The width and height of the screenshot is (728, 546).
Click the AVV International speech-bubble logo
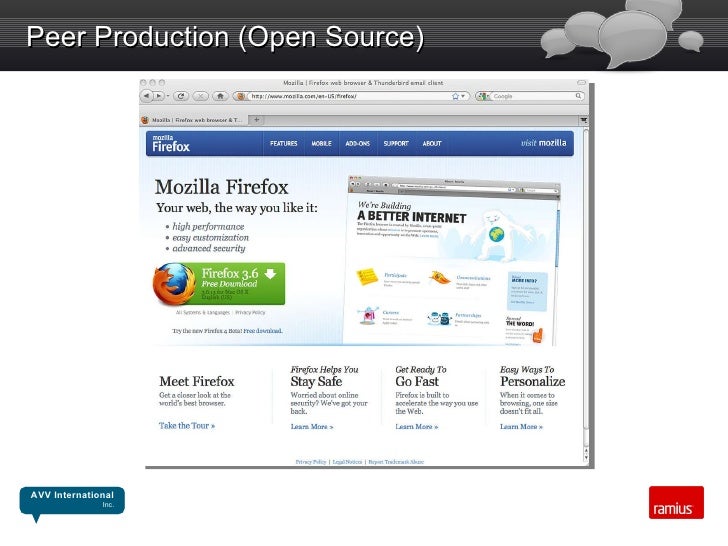point(72,503)
